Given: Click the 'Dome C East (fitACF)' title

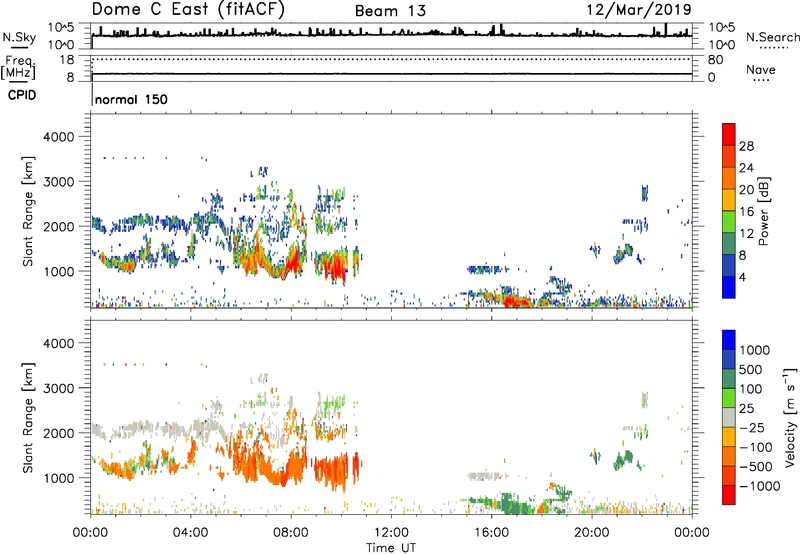Looking at the screenshot, I should 188,9.
